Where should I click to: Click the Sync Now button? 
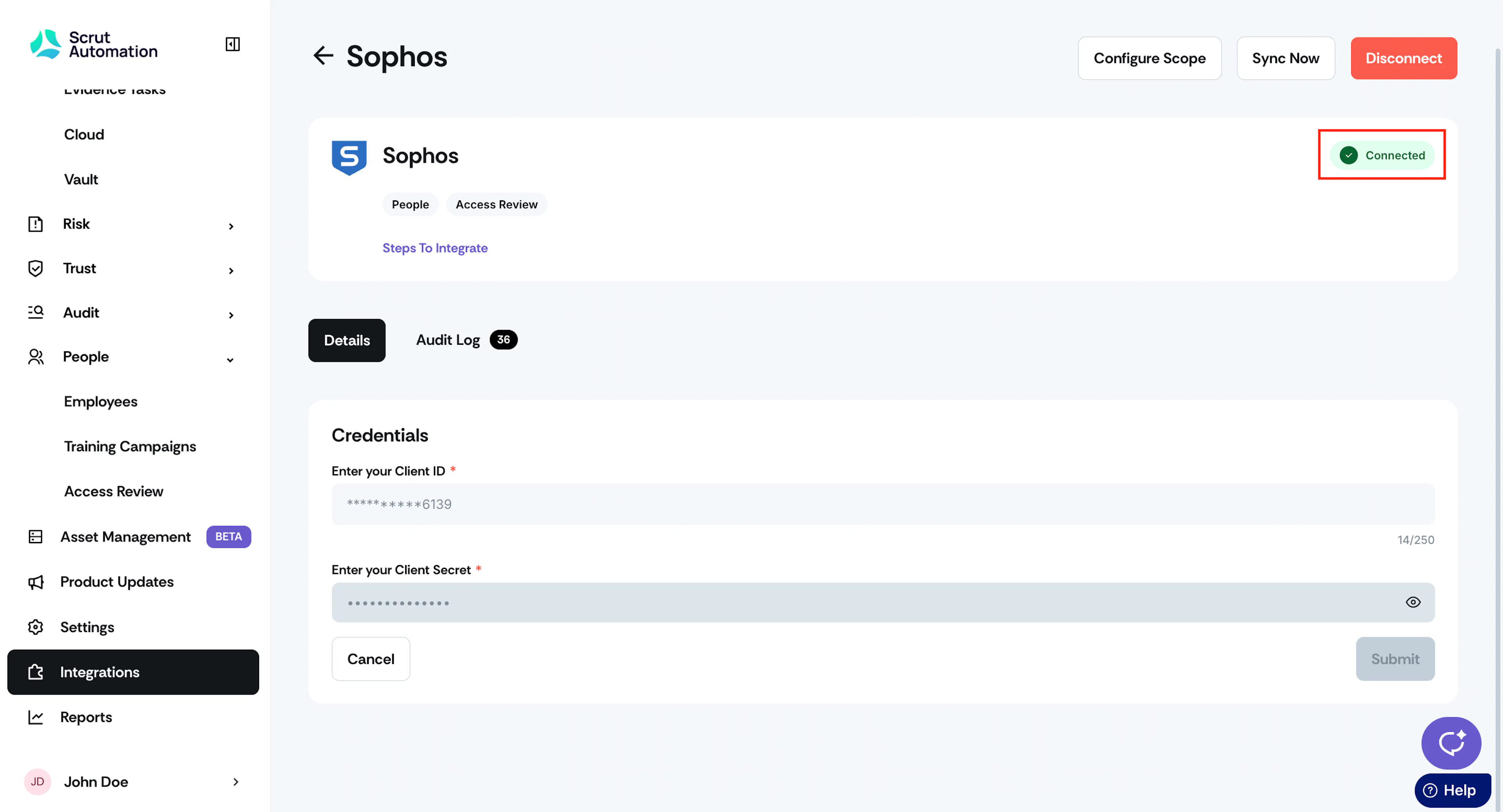[x=1285, y=58]
